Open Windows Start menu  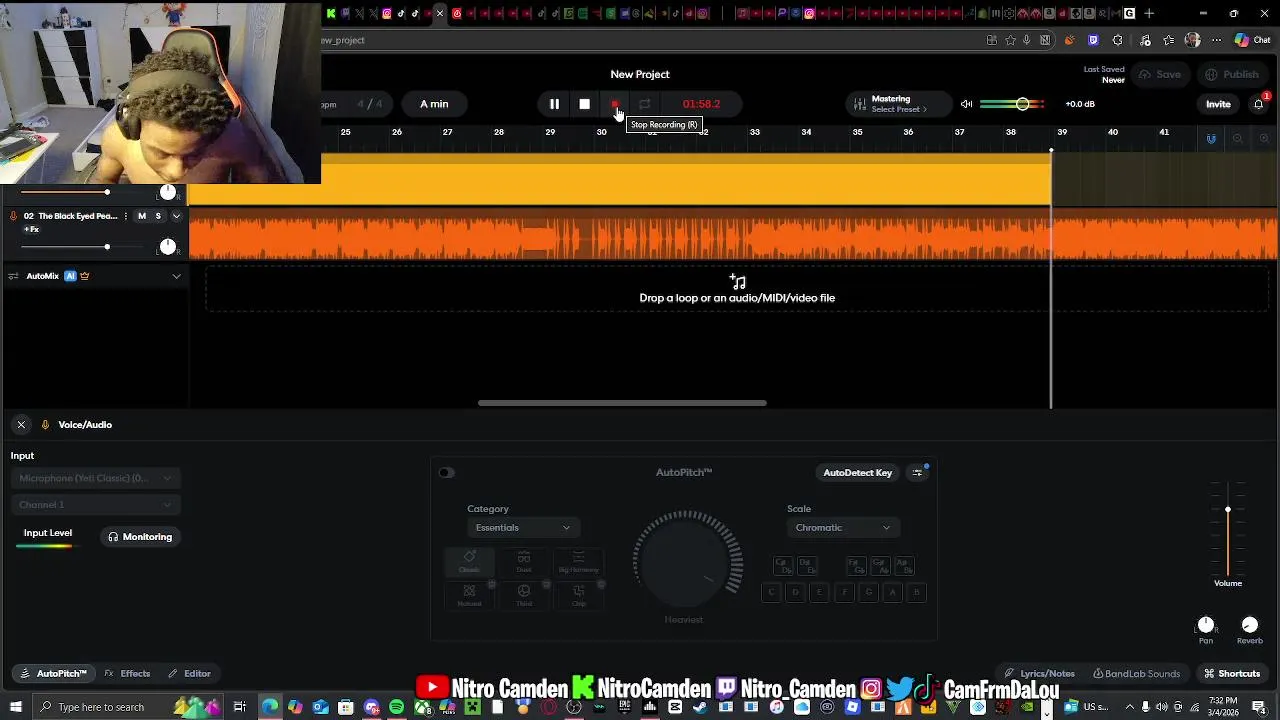[15, 707]
